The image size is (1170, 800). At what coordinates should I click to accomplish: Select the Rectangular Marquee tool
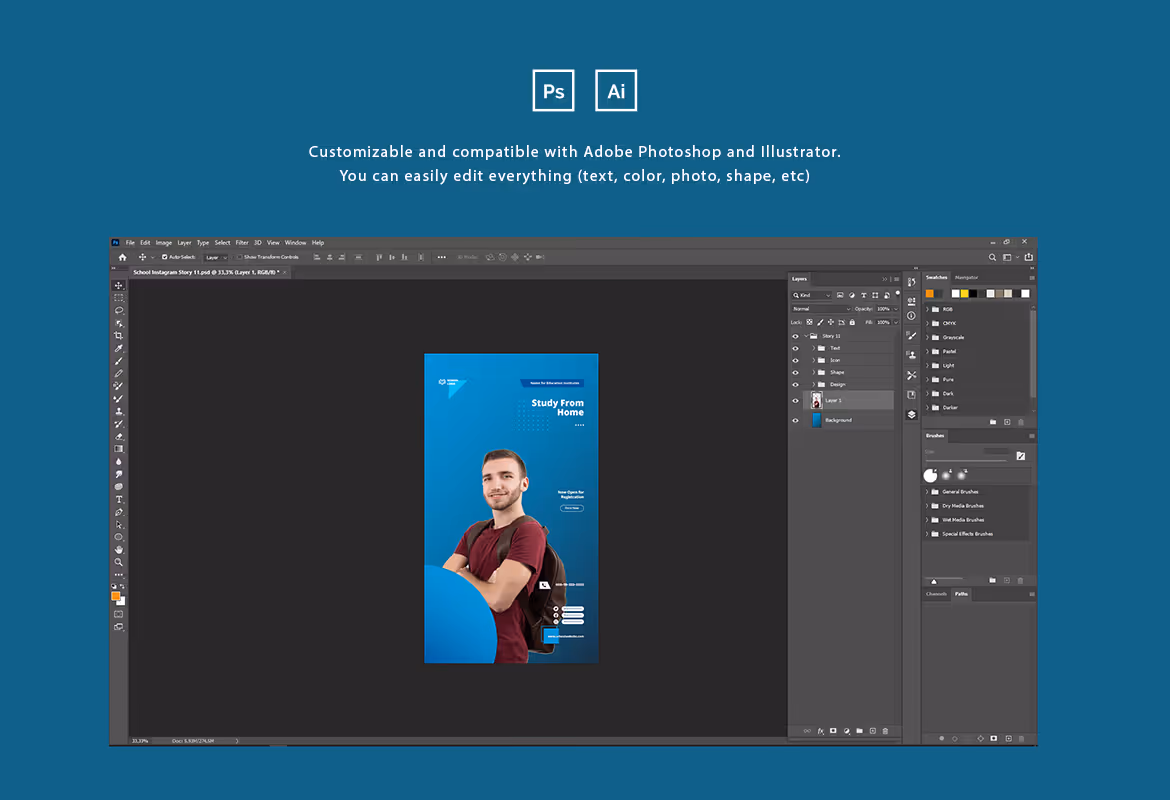[x=119, y=298]
